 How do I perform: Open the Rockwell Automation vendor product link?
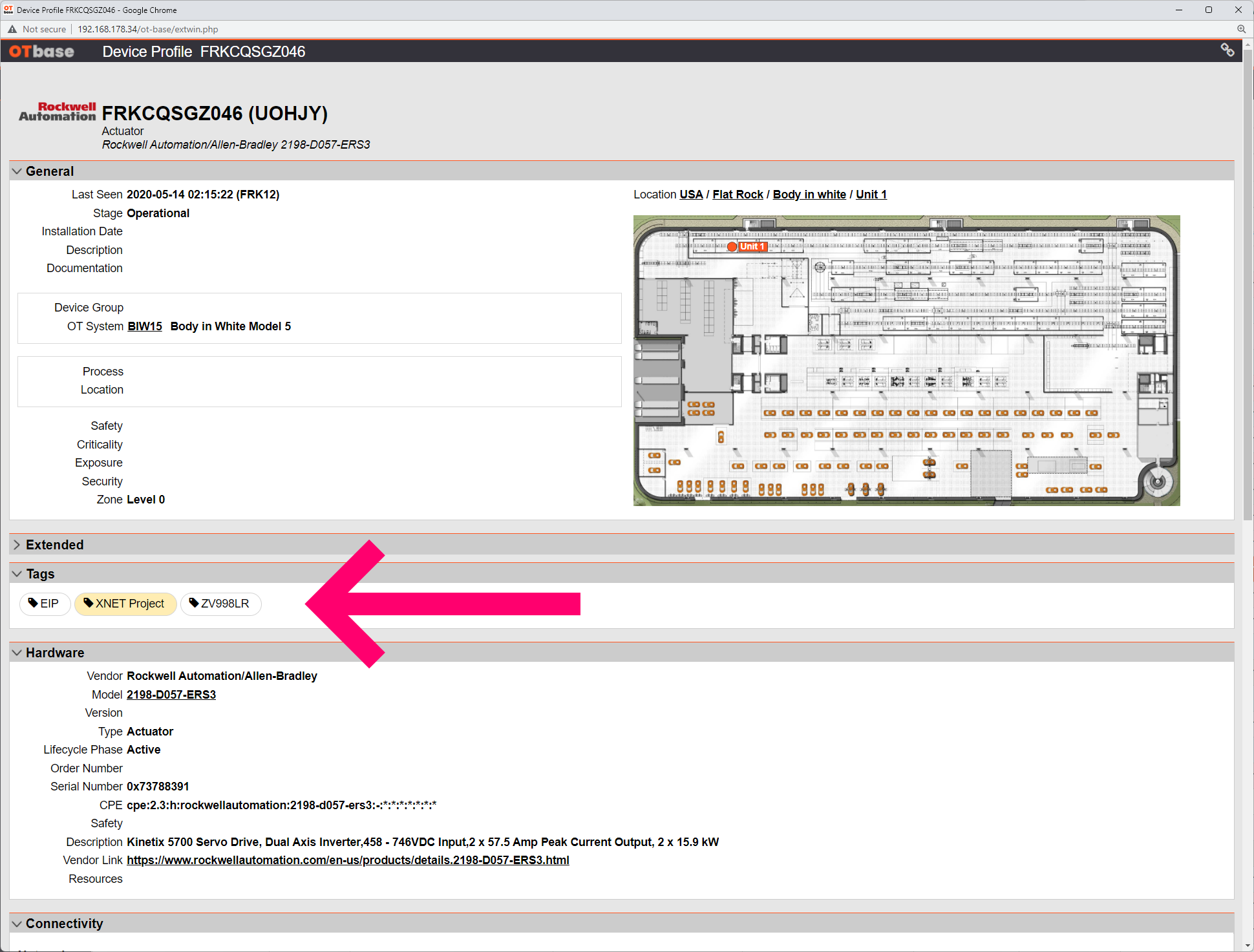348,860
